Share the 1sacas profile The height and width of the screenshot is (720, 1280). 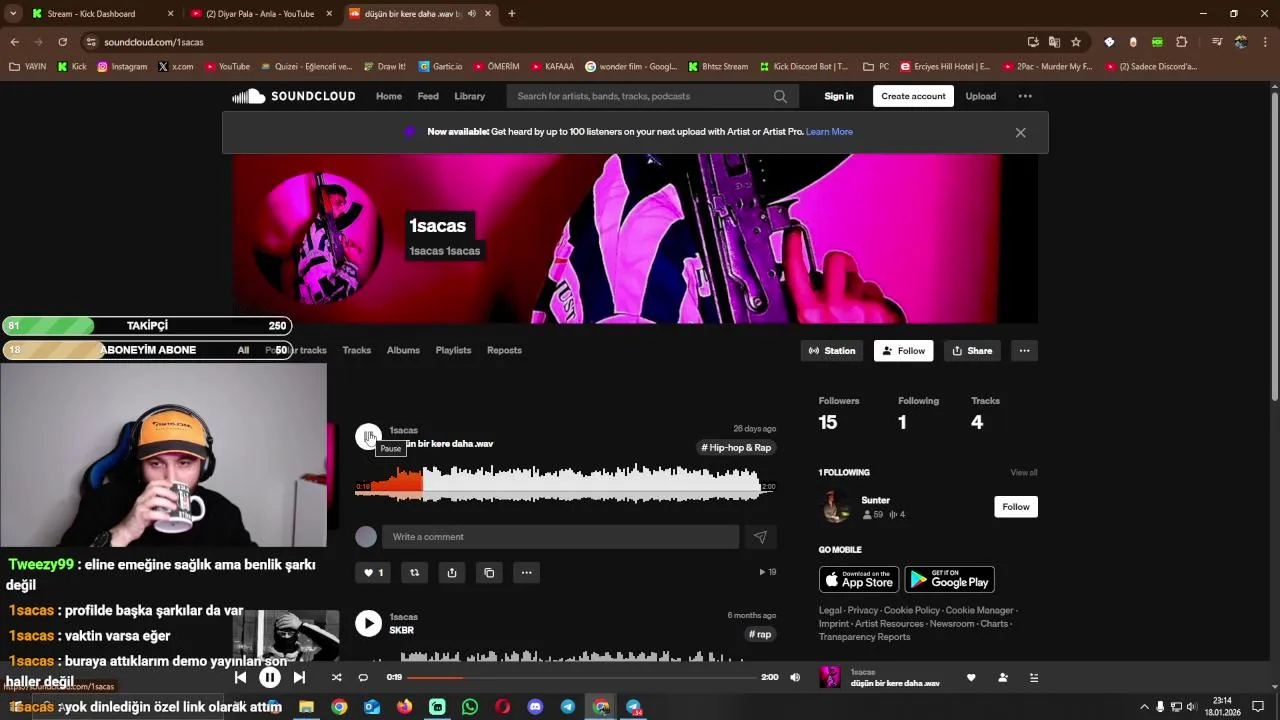click(972, 351)
